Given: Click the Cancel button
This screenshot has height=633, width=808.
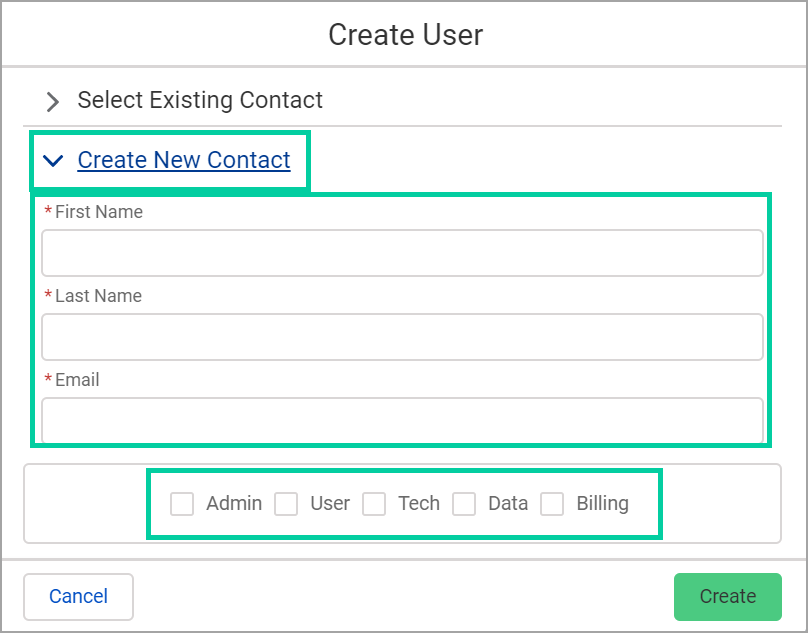Looking at the screenshot, I should (78, 596).
